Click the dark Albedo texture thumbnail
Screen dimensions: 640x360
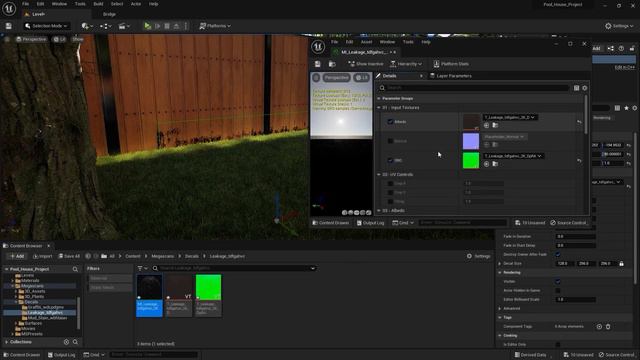coord(471,122)
